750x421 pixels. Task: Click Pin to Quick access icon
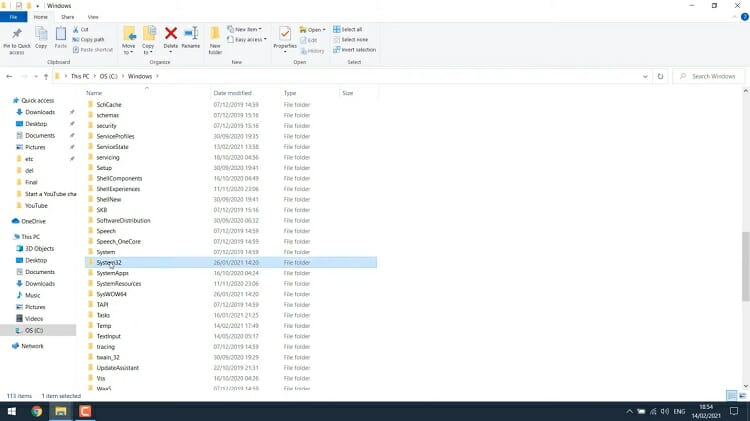[x=17, y=33]
